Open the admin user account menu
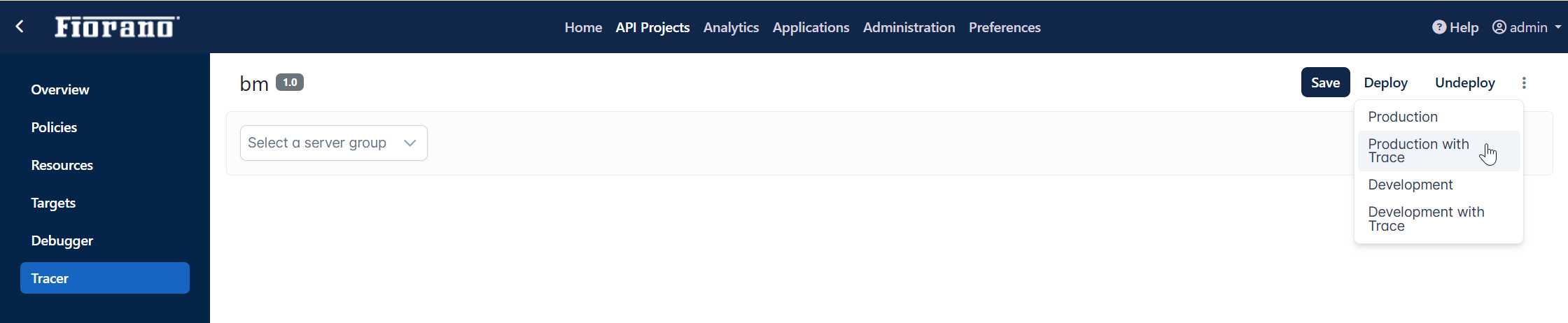1568x323 pixels. [1527, 27]
